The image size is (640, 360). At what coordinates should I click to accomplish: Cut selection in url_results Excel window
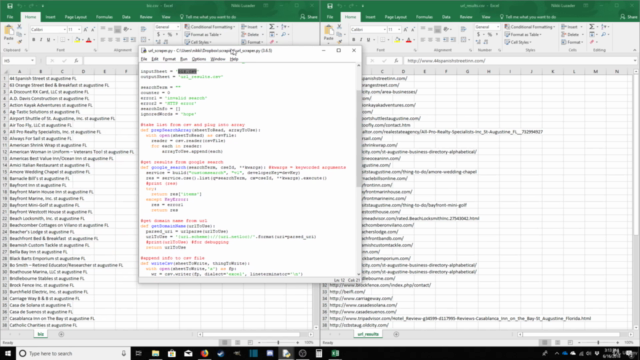(x=339, y=27)
